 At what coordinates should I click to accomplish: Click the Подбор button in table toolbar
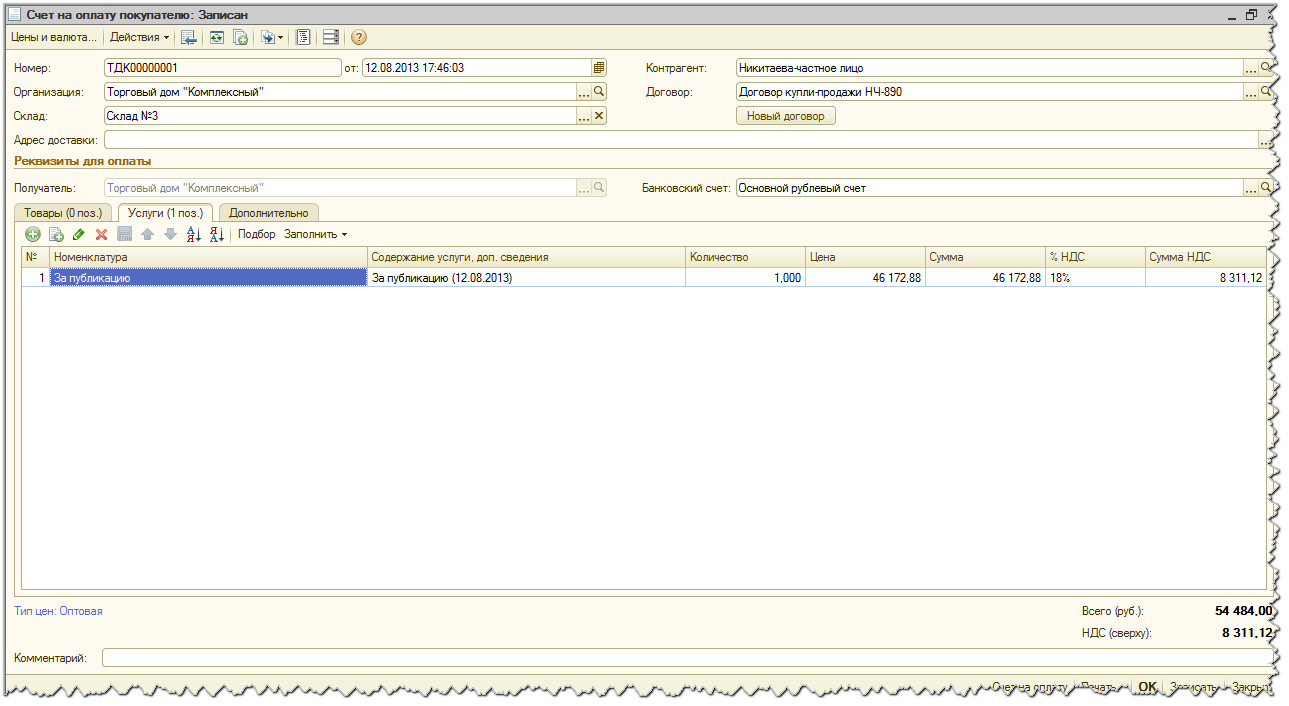click(x=256, y=234)
